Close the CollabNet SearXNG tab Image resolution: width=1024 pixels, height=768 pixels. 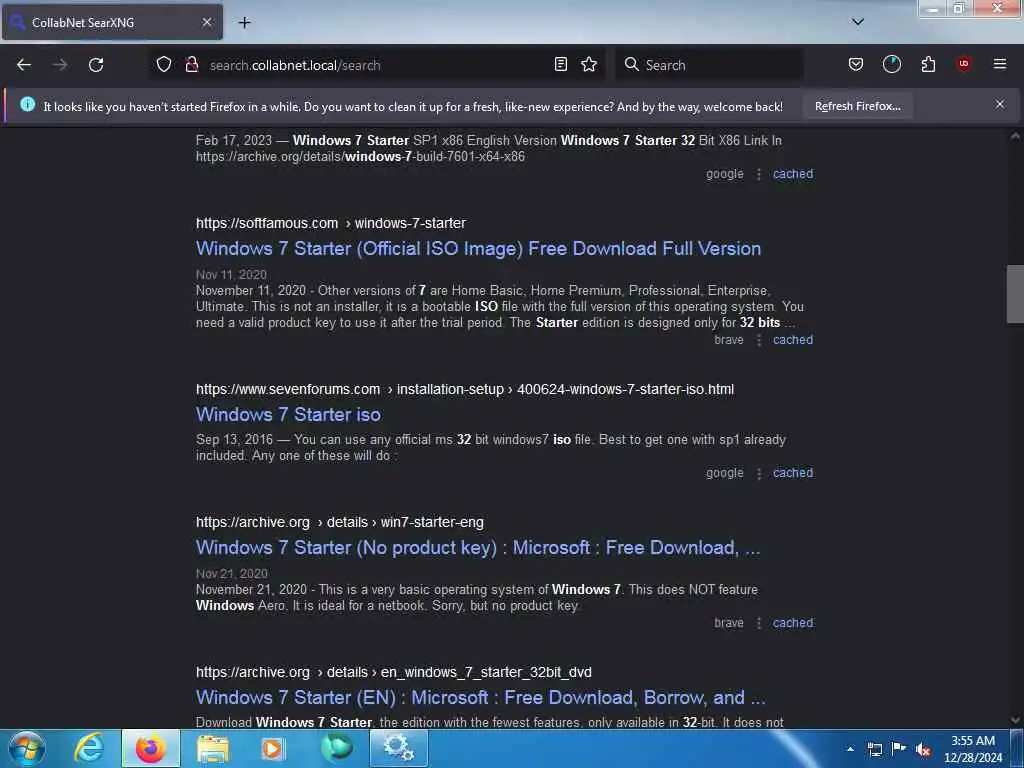pos(206,22)
